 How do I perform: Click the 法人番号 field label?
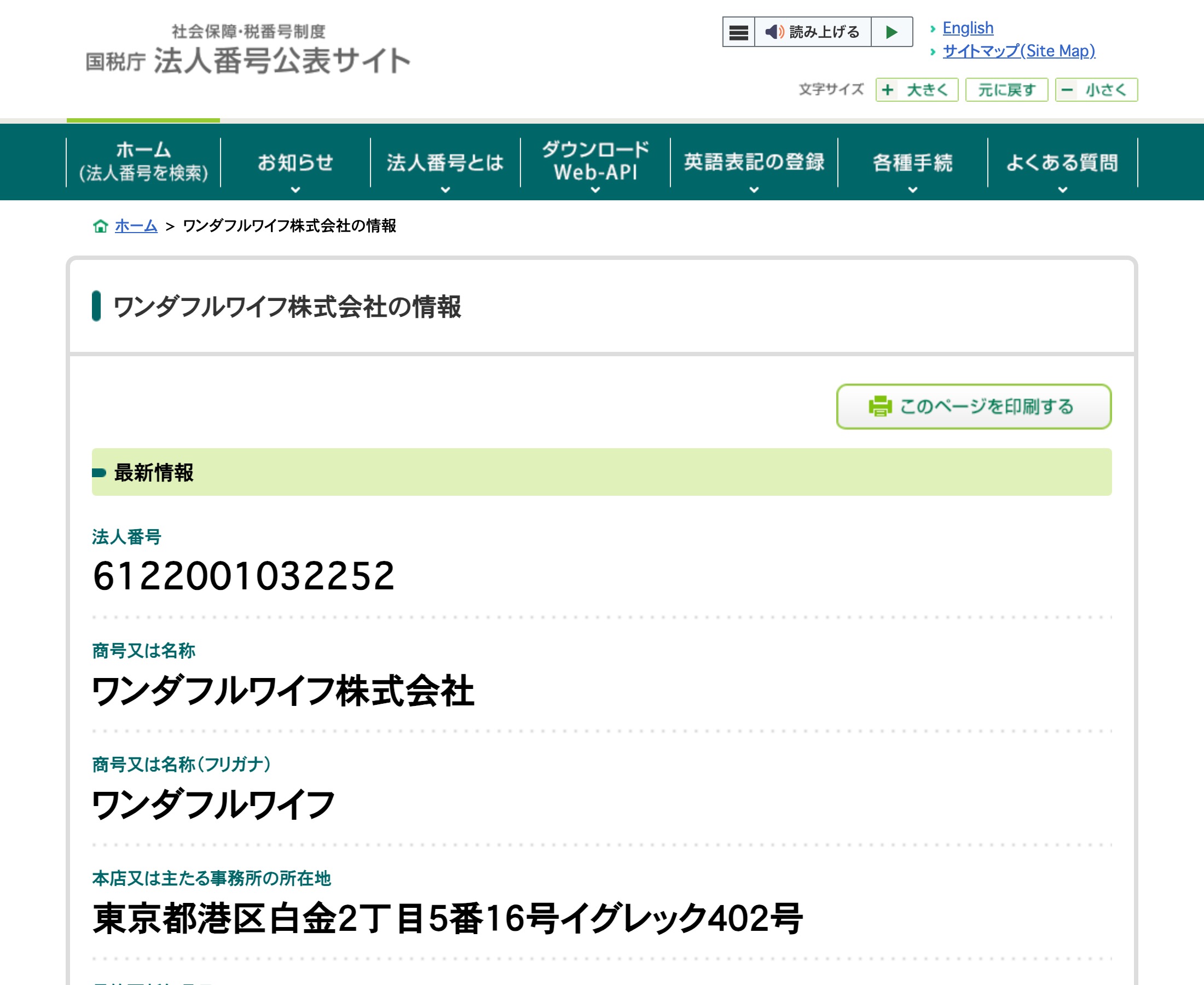[126, 537]
